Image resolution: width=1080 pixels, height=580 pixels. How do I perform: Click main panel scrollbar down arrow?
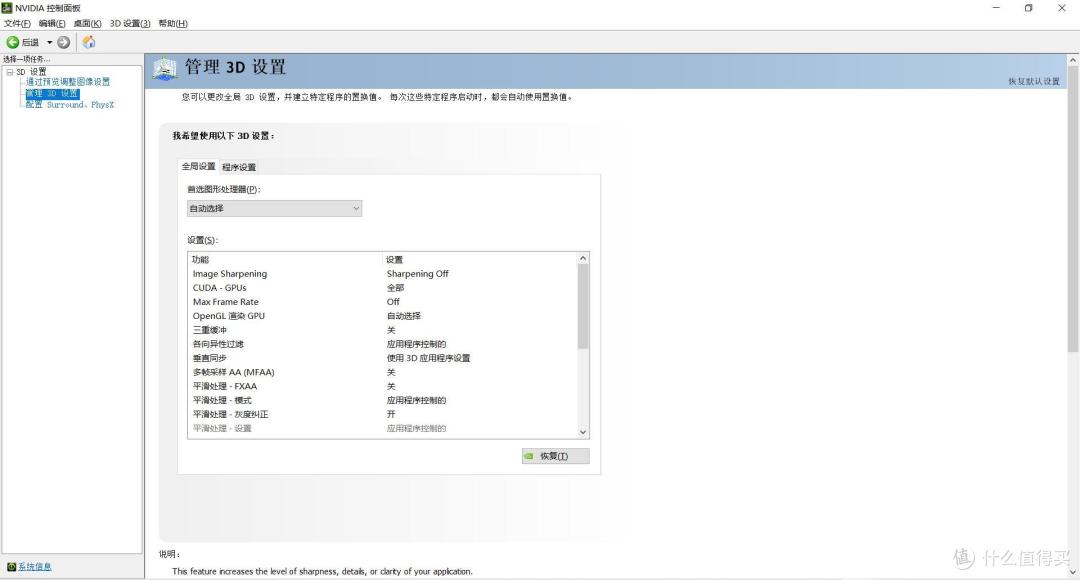(1073, 572)
